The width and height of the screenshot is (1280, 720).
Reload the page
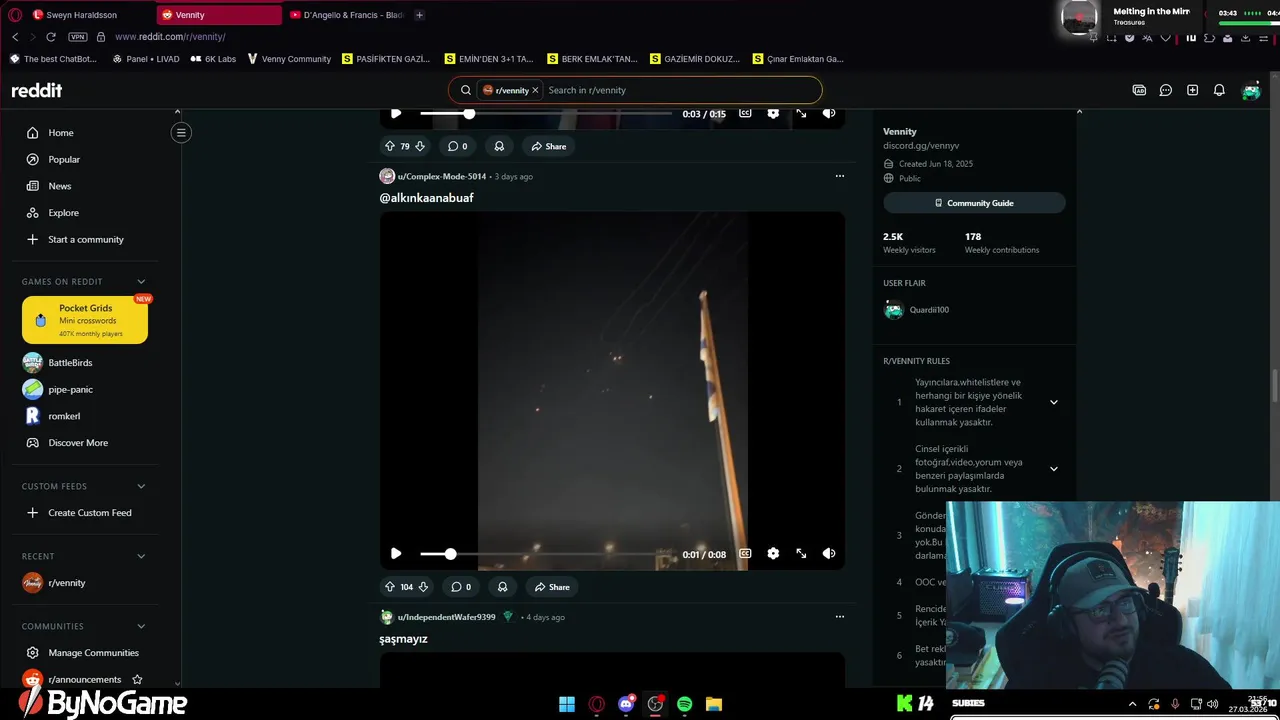(x=51, y=37)
